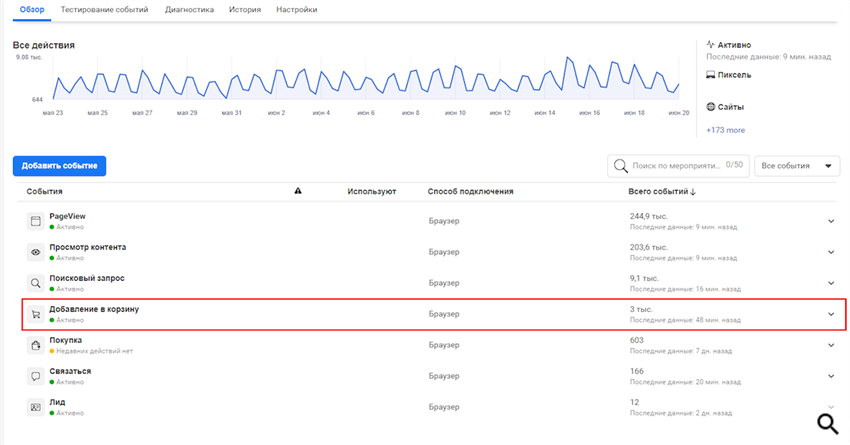The height and width of the screenshot is (445, 850).
Task: Click the PageView event icon
Action: (36, 221)
